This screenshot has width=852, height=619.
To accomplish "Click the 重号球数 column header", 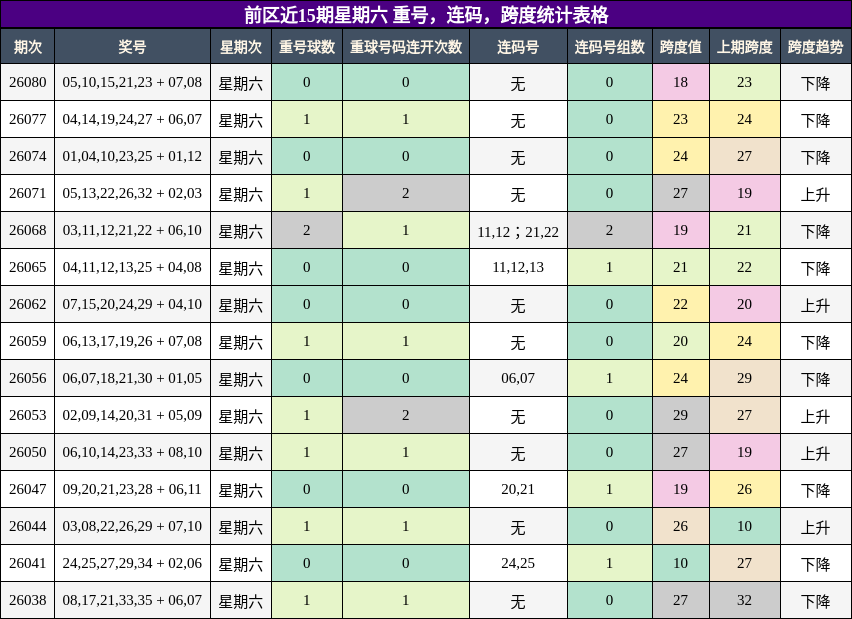I will point(306,47).
